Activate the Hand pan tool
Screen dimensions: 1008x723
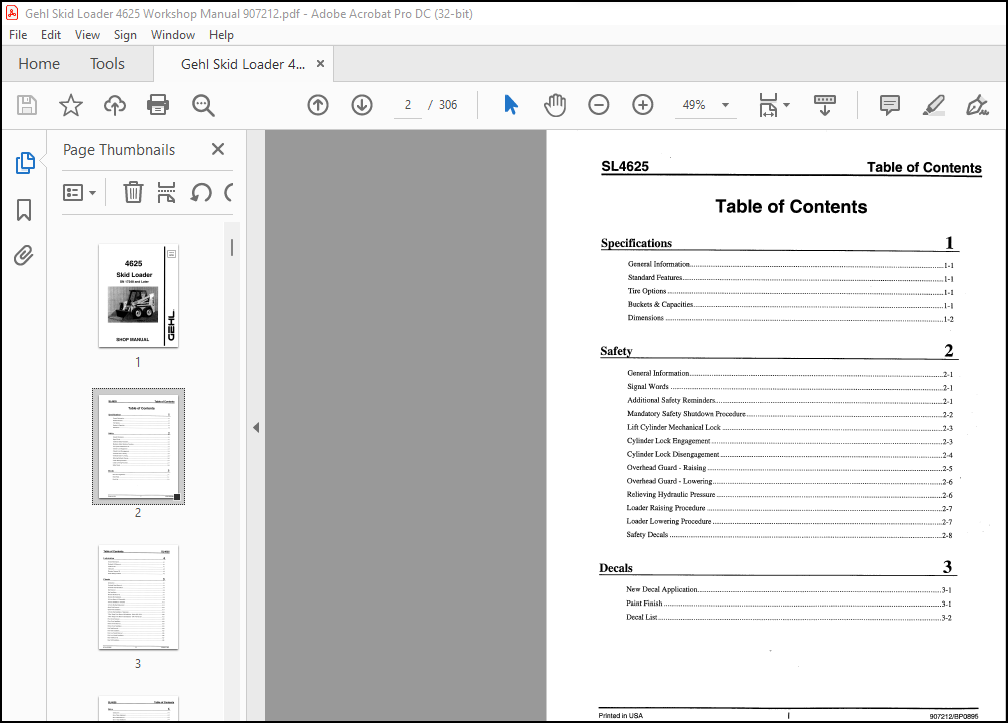pos(555,105)
